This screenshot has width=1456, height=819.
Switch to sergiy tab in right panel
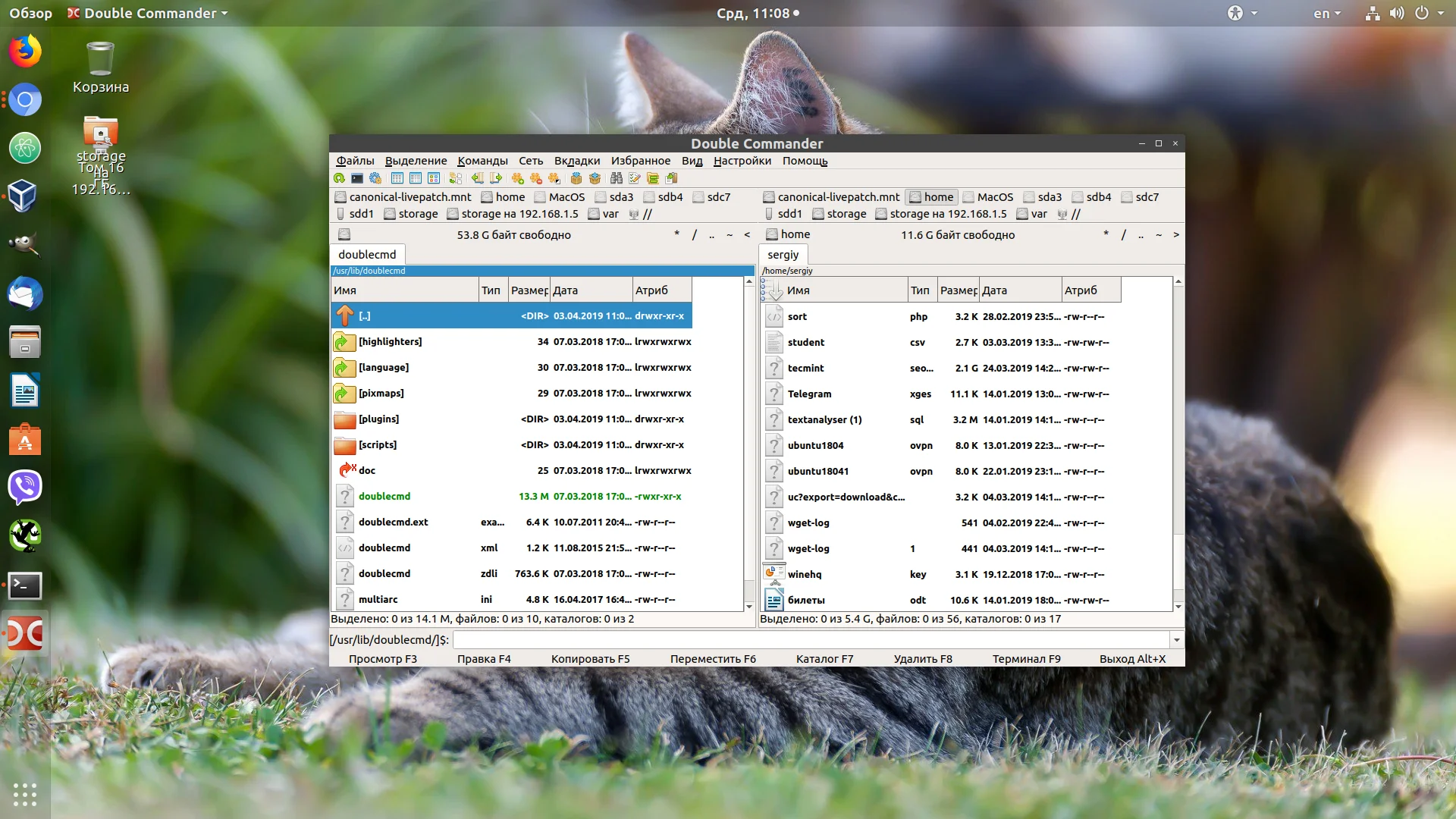(783, 255)
